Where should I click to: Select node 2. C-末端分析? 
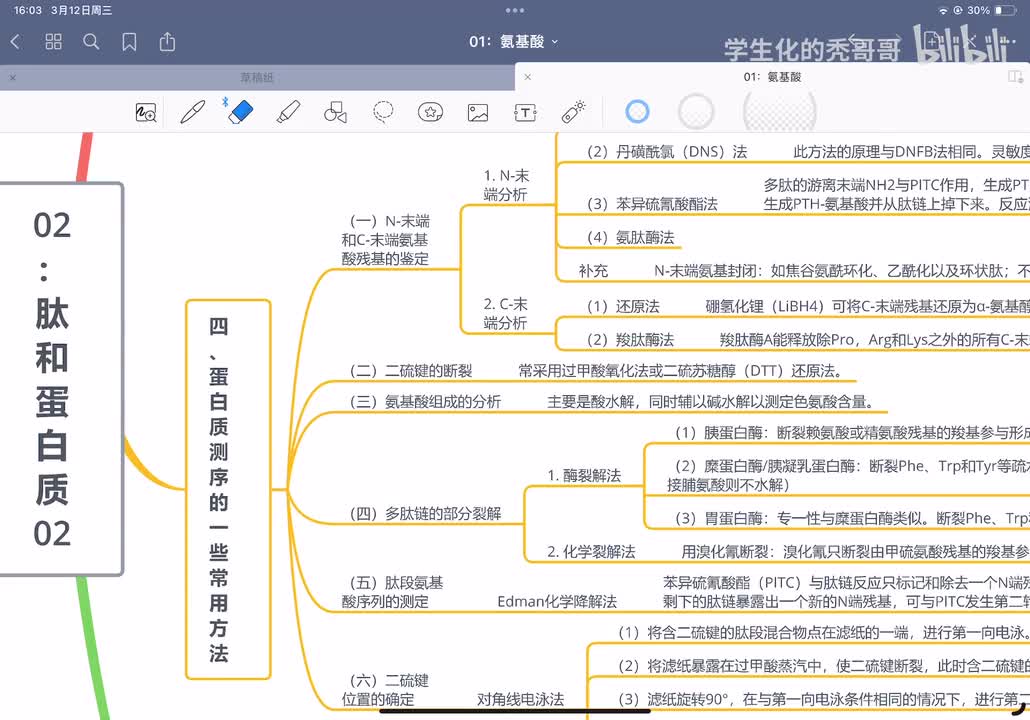[506, 314]
